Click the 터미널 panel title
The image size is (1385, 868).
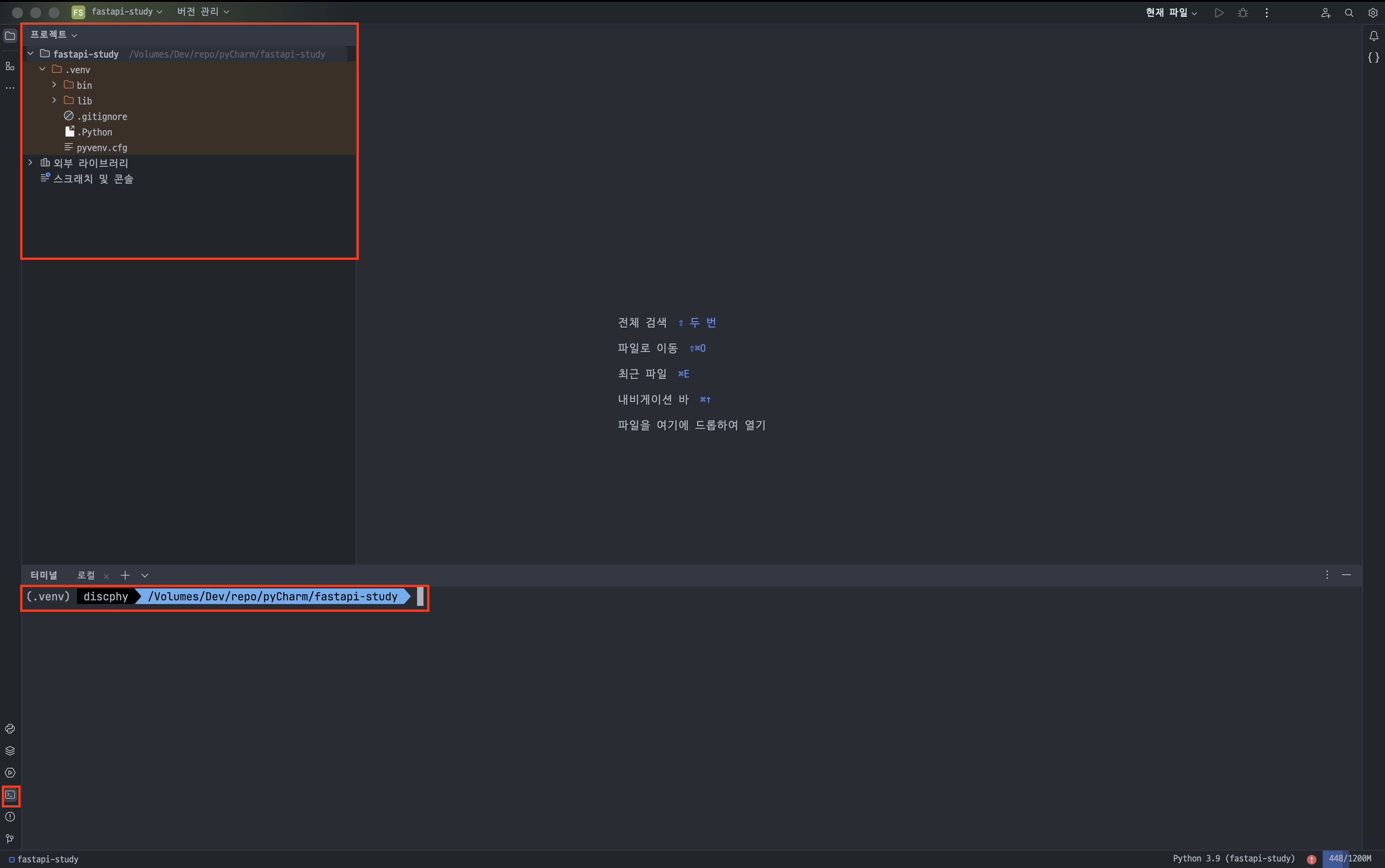coord(44,575)
